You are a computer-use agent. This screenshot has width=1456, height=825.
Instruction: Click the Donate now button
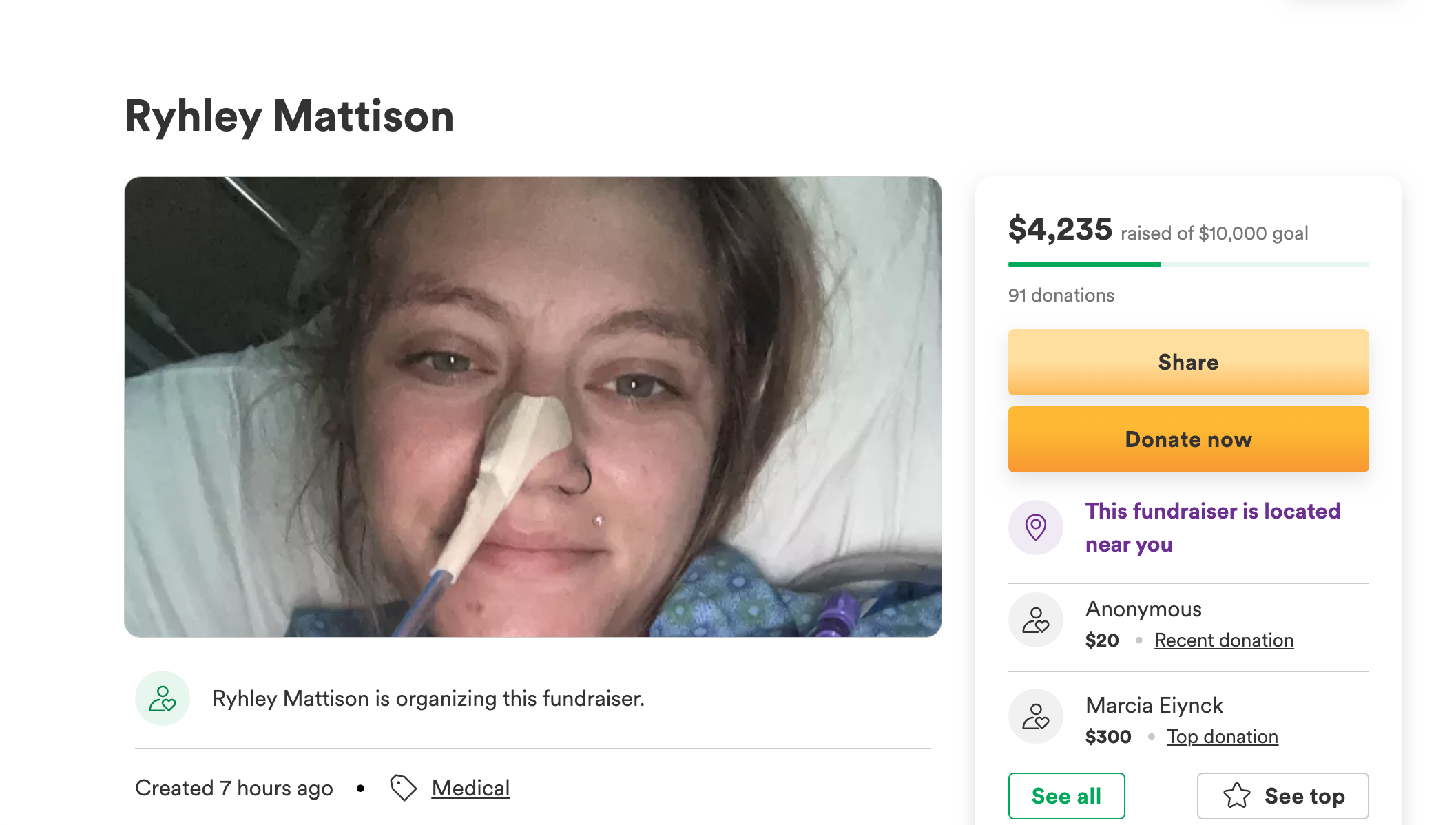1188,439
